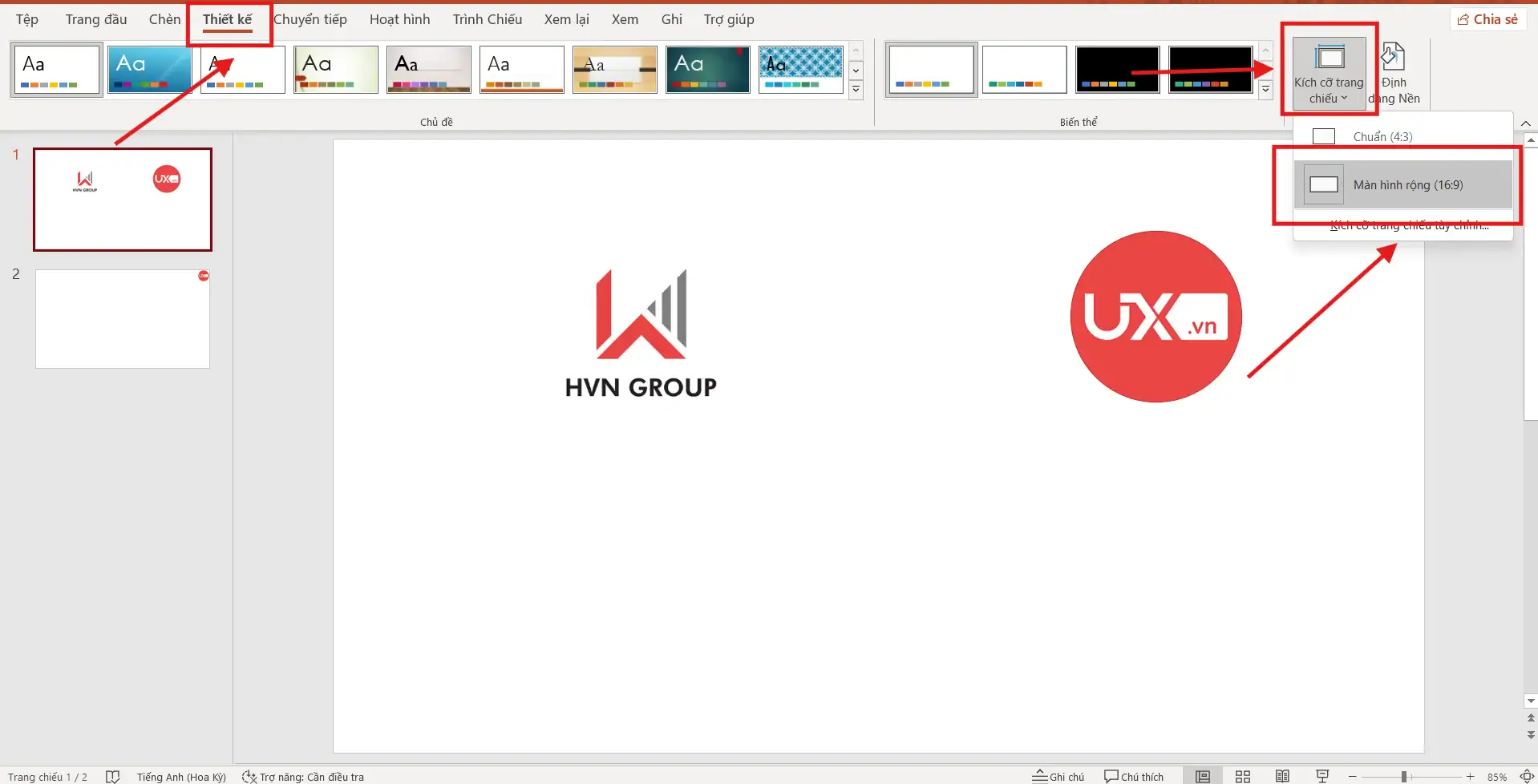Apply the pale green gradient theme
The height and width of the screenshot is (784, 1538).
tap(336, 70)
